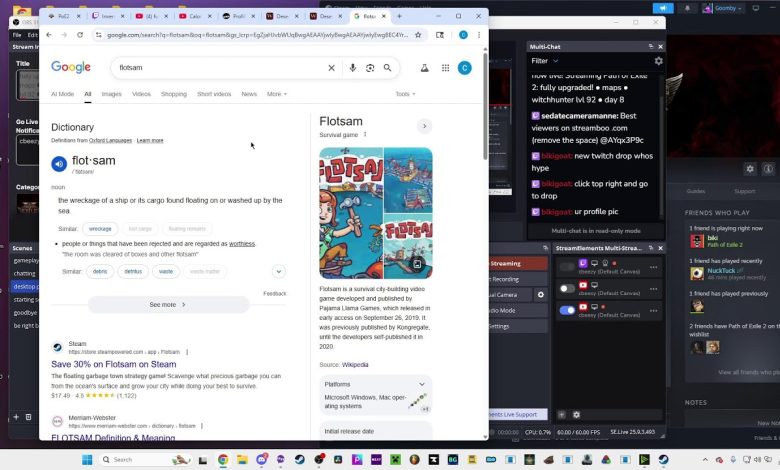The height and width of the screenshot is (470, 780).
Task: Click the Google voice search microphone
Action: click(352, 68)
